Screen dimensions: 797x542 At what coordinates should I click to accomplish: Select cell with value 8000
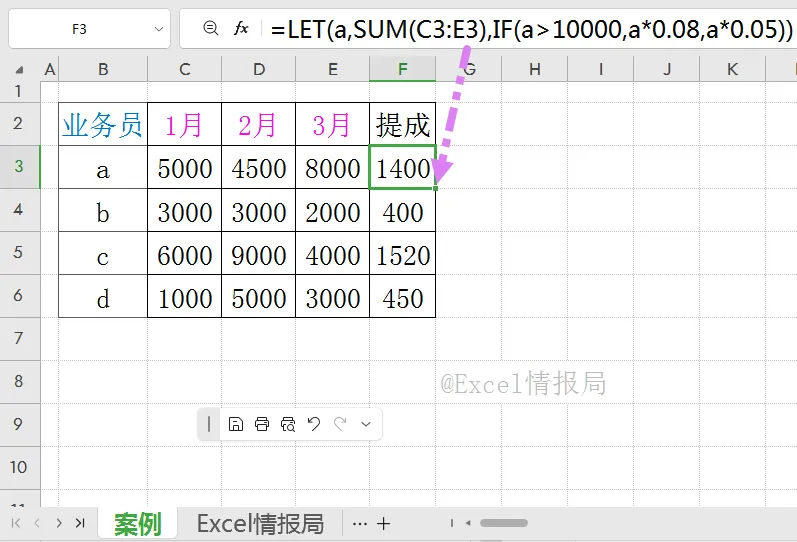pos(332,167)
